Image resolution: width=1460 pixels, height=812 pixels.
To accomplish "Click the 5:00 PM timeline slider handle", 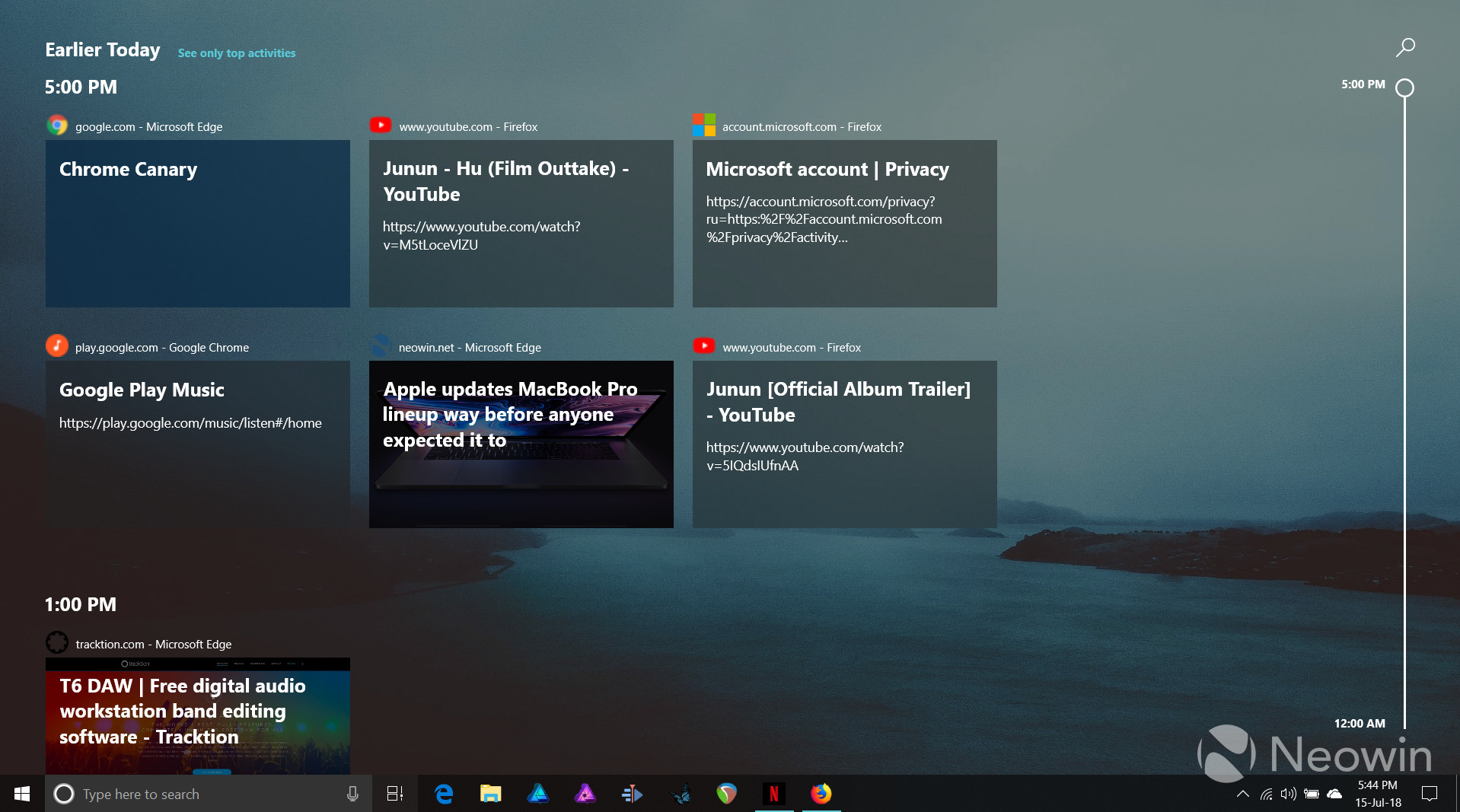I will (1404, 88).
